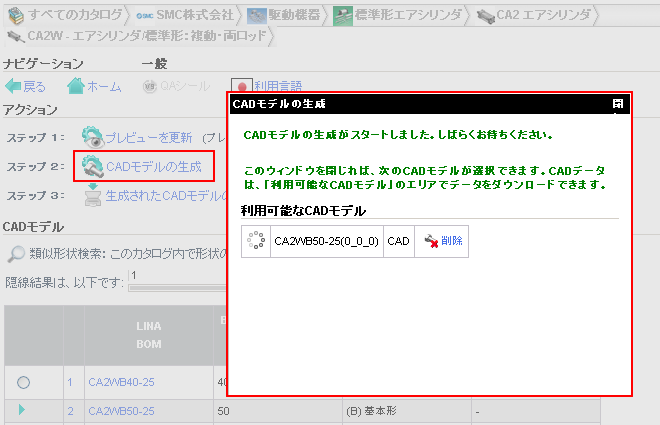Open the CA2WB50-25 part link

click(x=121, y=411)
